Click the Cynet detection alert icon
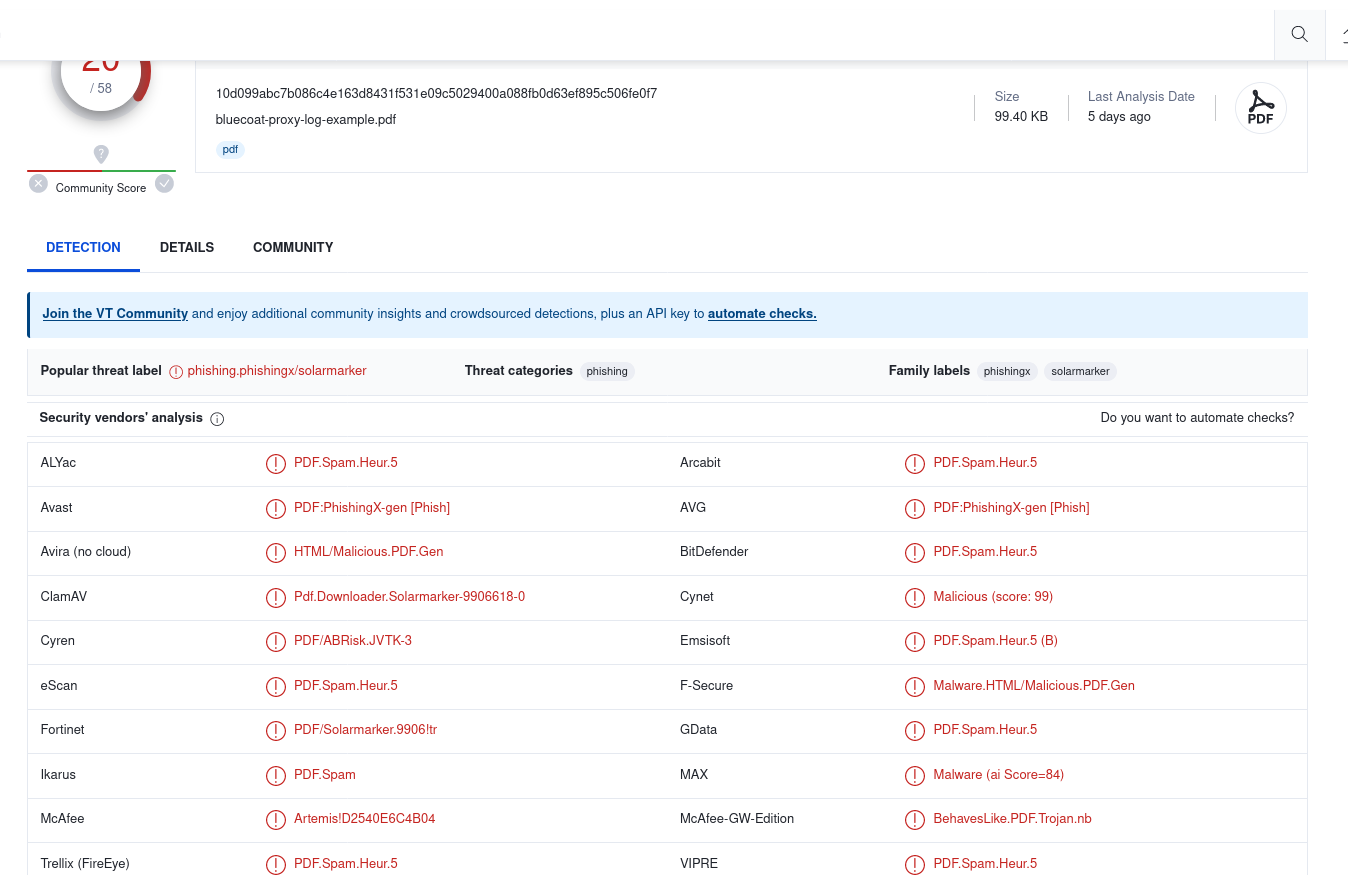This screenshot has height=875, width=1348. [914, 597]
